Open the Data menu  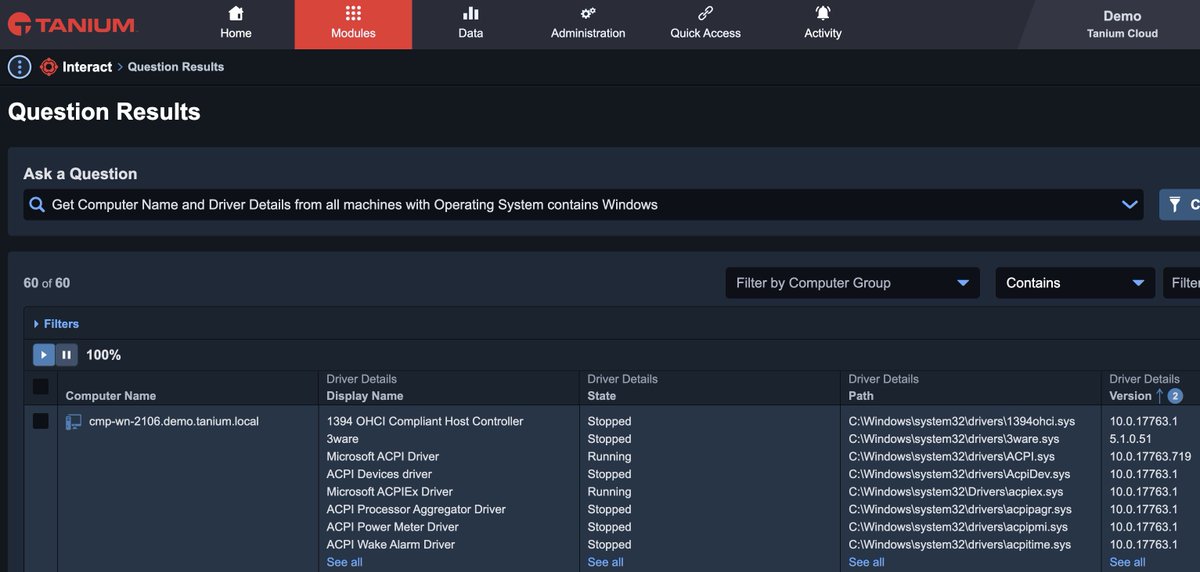[x=471, y=24]
